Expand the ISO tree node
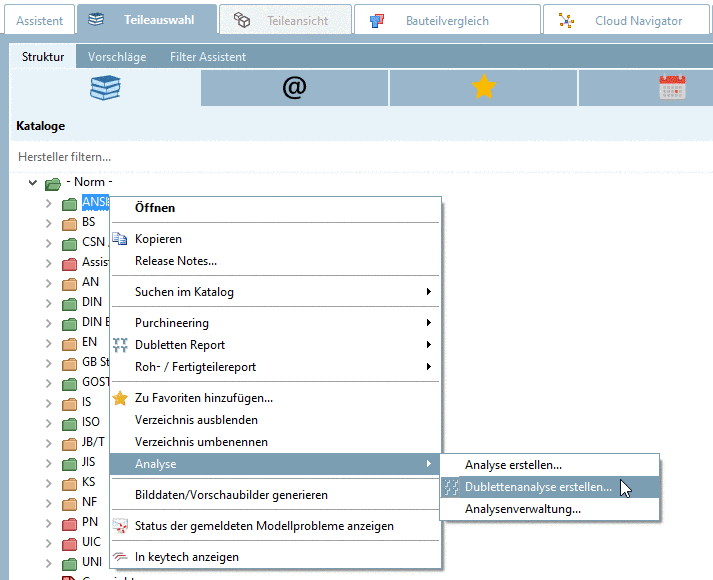The height and width of the screenshot is (580, 713). pos(49,424)
